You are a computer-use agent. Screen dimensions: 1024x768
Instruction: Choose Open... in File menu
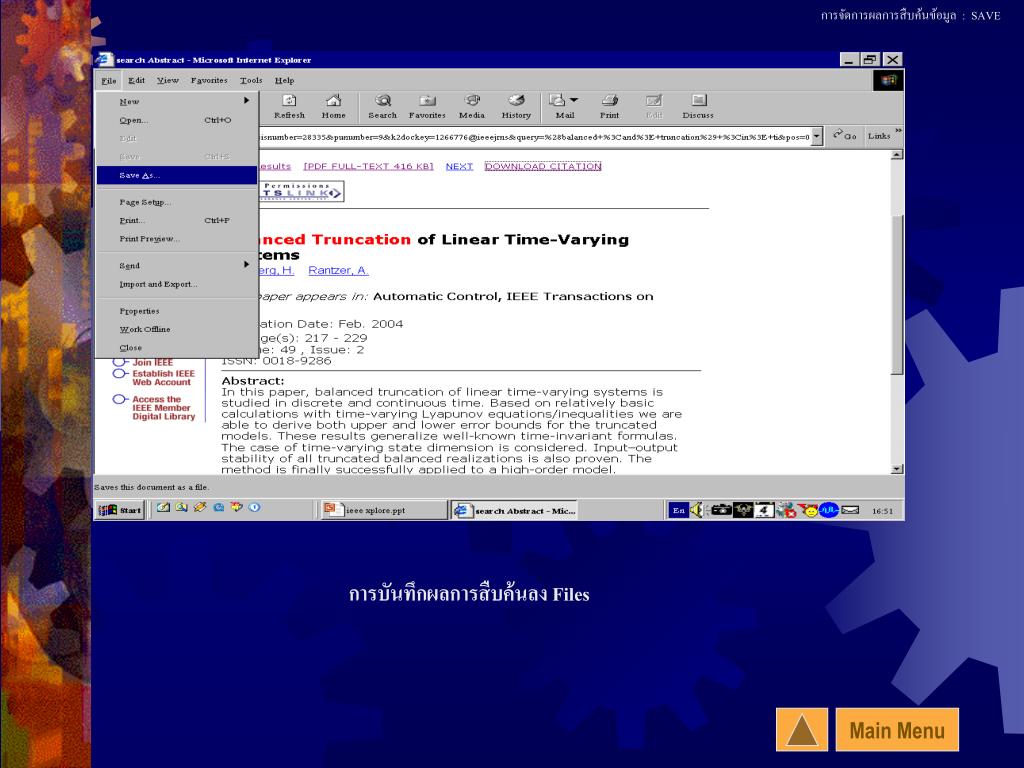click(x=177, y=120)
